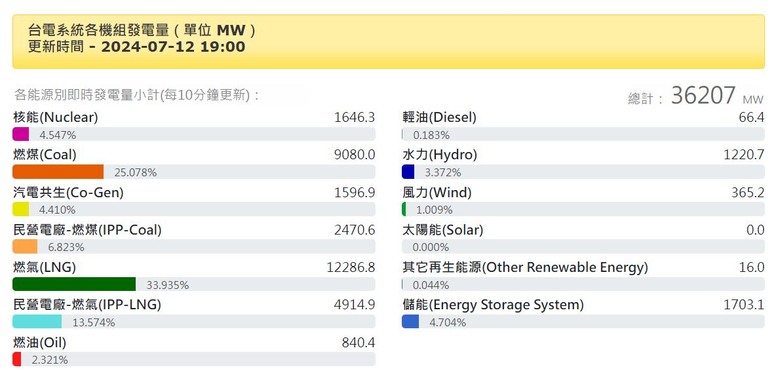
Task: Click the orange Coal progress bar
Action: tap(58, 172)
